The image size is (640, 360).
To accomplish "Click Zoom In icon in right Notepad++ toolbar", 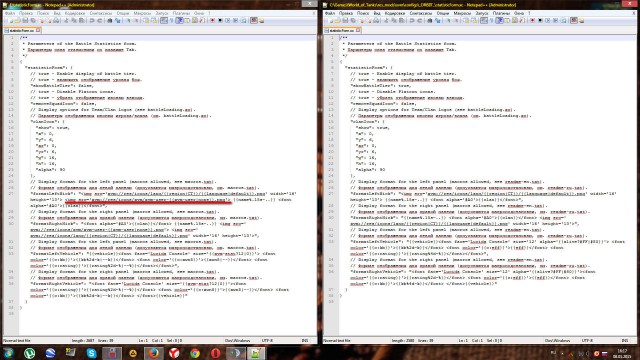I will point(449,20).
